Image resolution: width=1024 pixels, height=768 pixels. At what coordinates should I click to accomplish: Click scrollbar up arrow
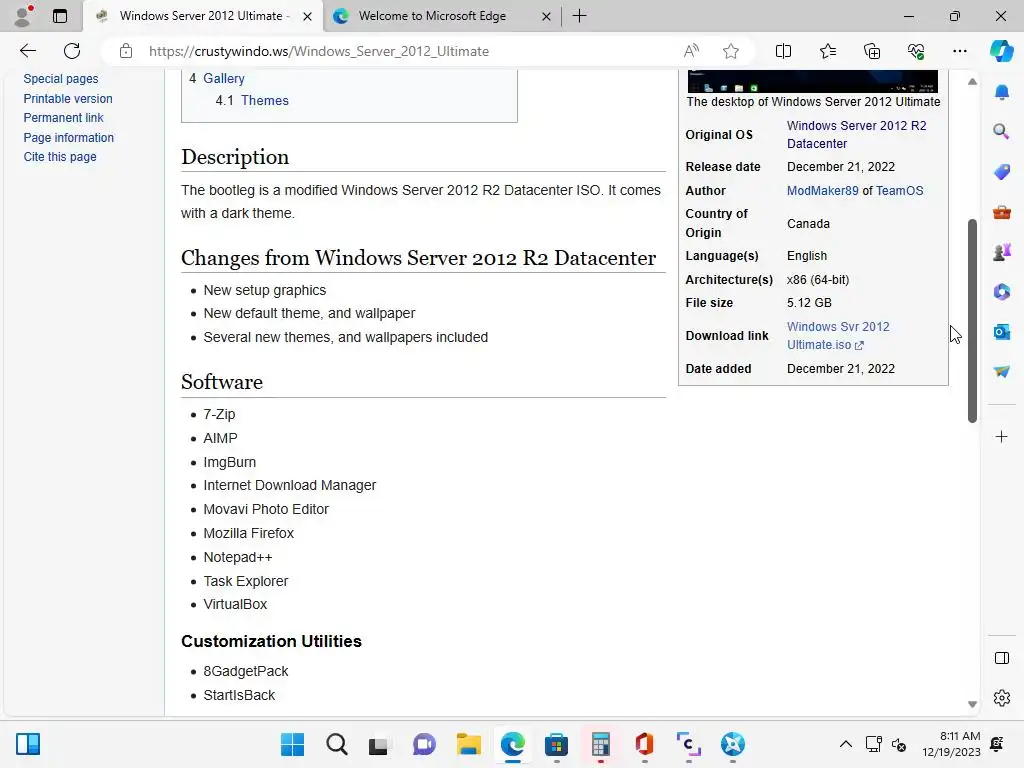pos(972,82)
